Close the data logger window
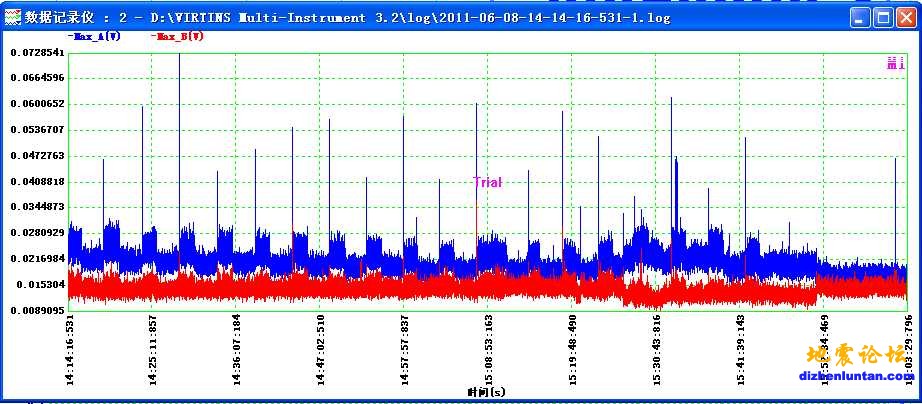Image resolution: width=922 pixels, height=404 pixels. (904, 17)
